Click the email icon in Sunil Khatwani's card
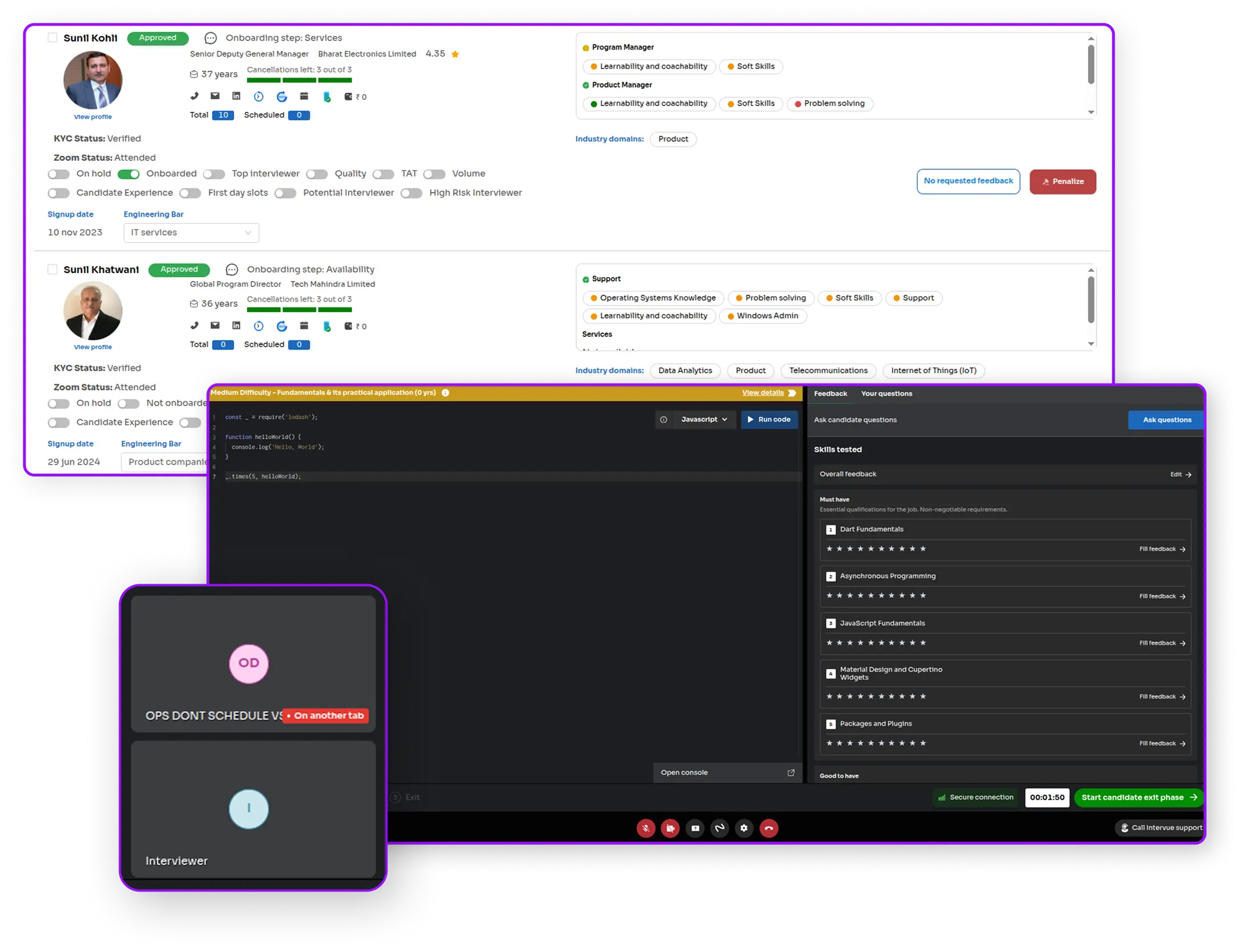1239x952 pixels. click(215, 326)
